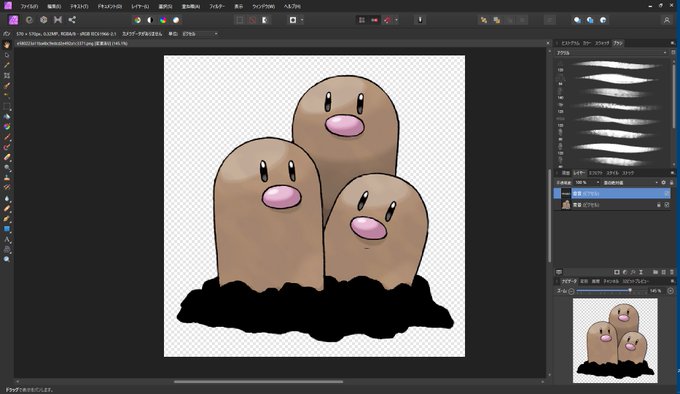
Task: Open the layer opacity 100 % dropdown
Action: 587,182
